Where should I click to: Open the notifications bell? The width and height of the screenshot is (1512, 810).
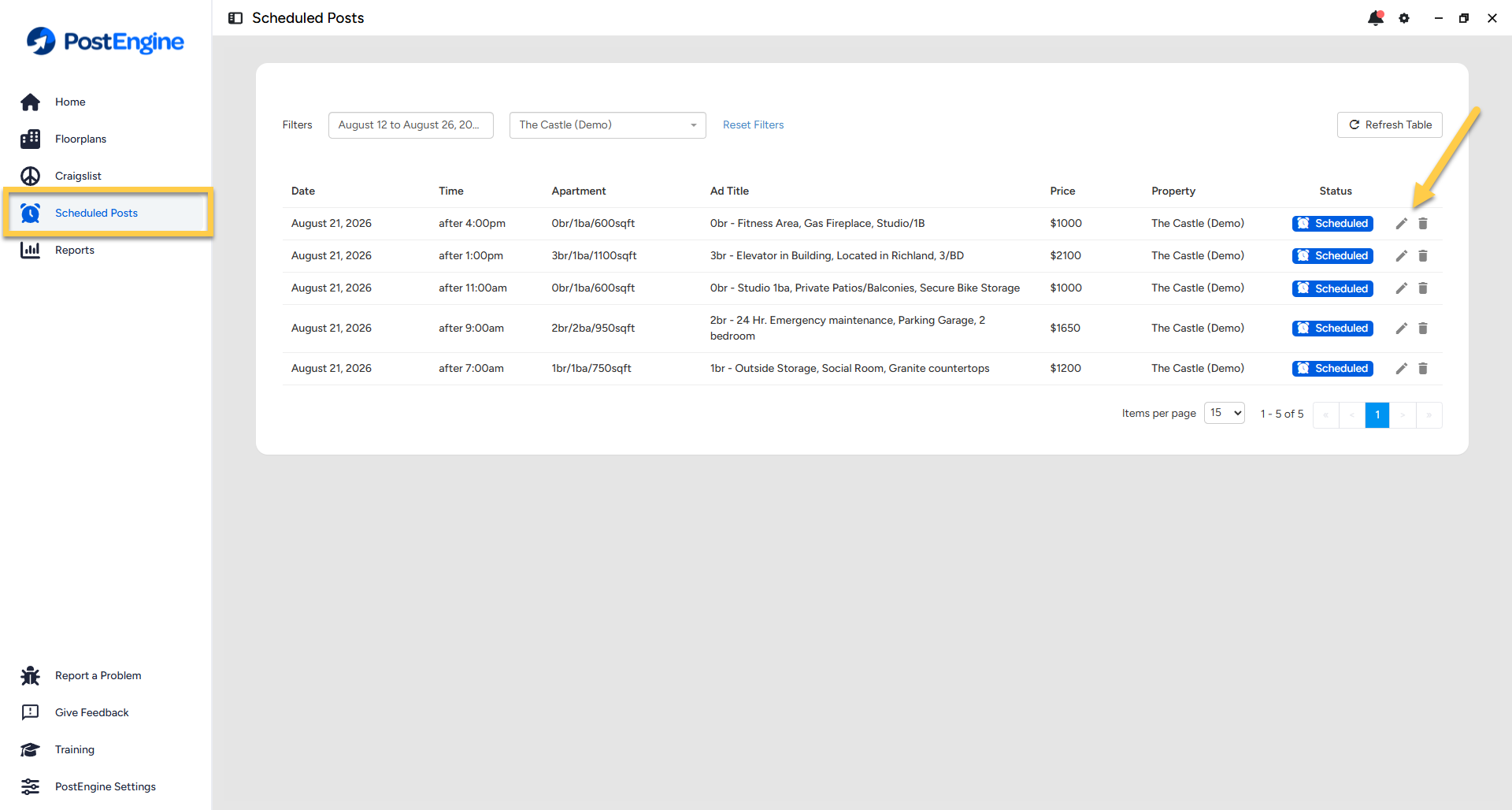1376,18
